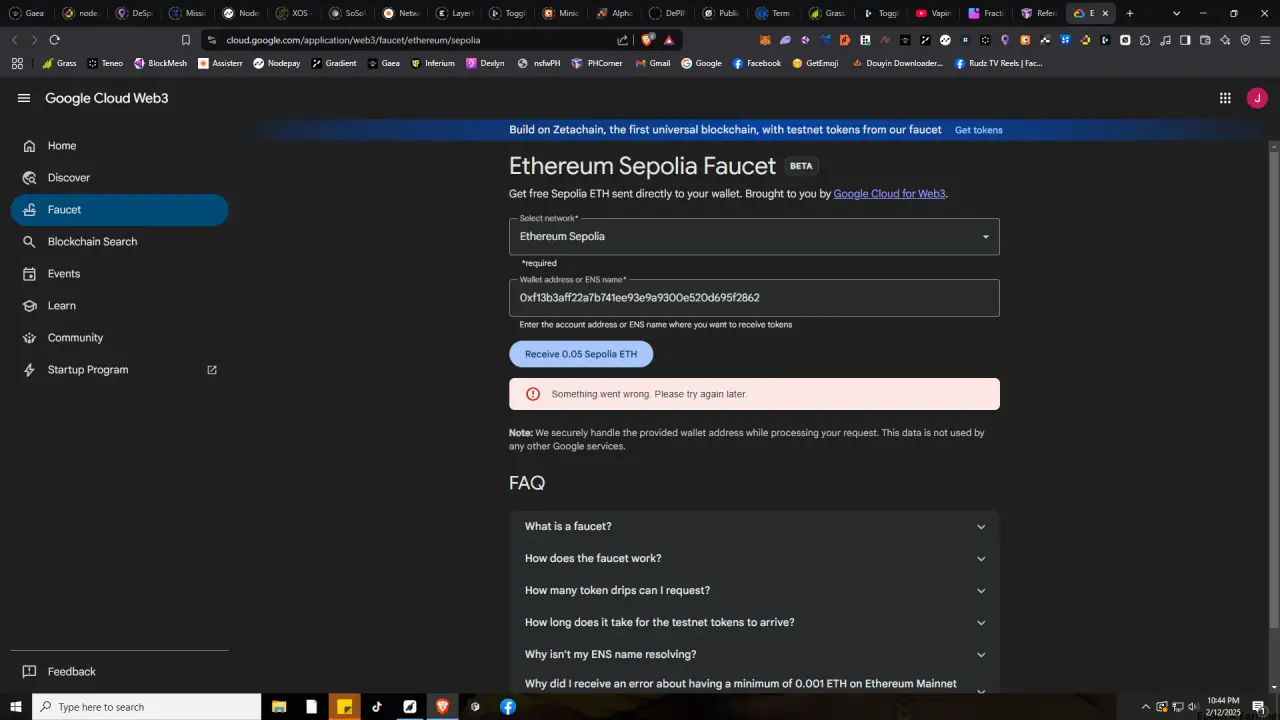Click the Events calendar icon
Image resolution: width=1280 pixels, height=720 pixels.
[30, 274]
